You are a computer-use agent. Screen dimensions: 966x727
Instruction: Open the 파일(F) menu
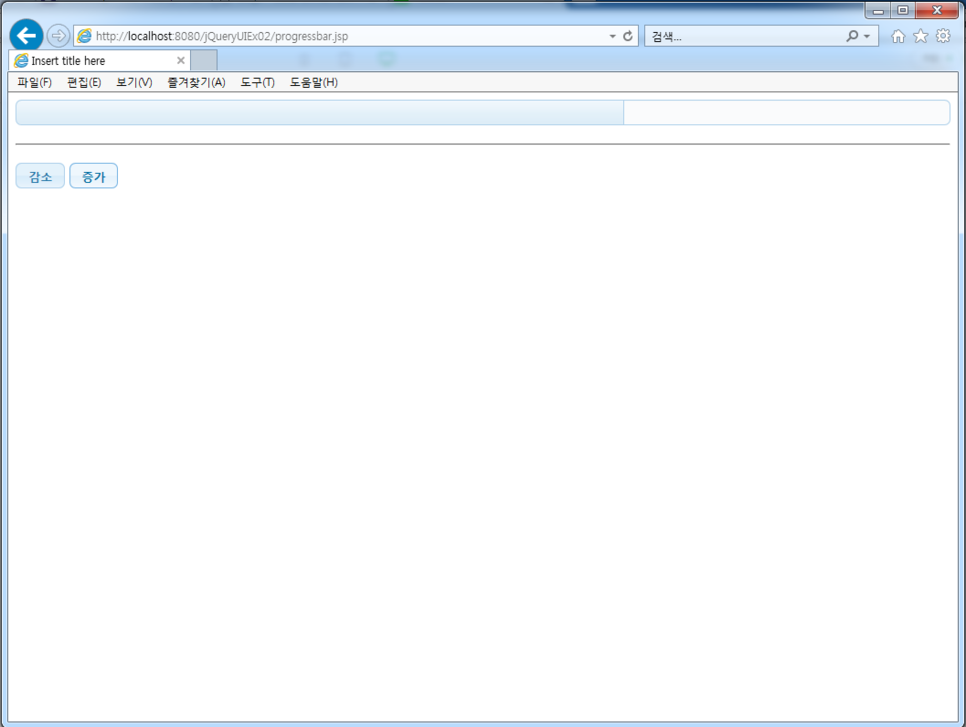coord(34,83)
